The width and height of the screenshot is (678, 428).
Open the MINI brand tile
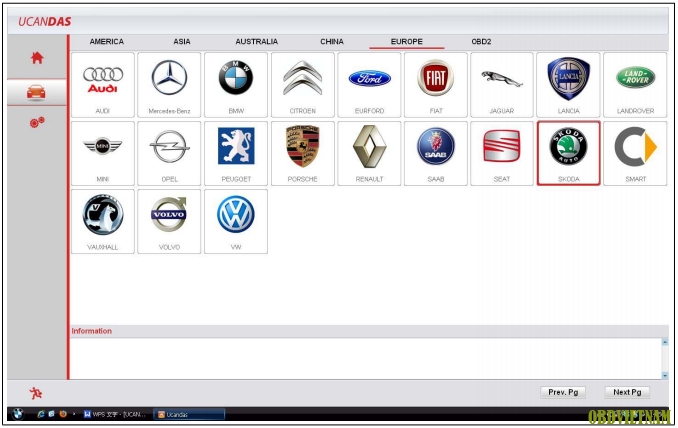click(x=103, y=153)
